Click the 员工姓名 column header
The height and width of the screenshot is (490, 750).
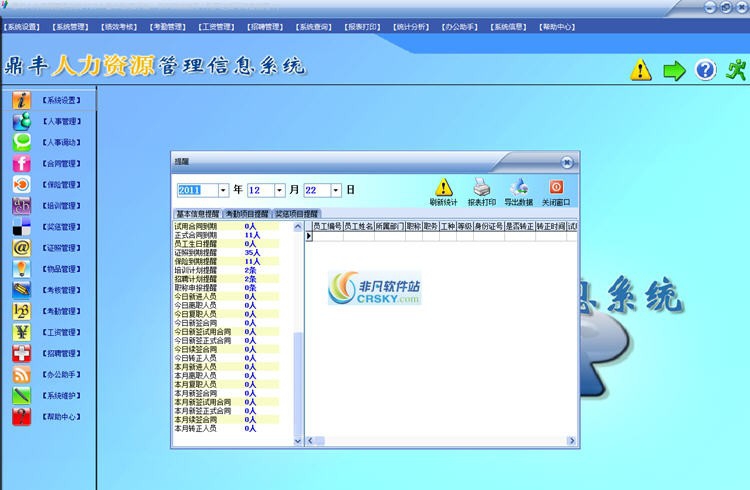tap(359, 226)
